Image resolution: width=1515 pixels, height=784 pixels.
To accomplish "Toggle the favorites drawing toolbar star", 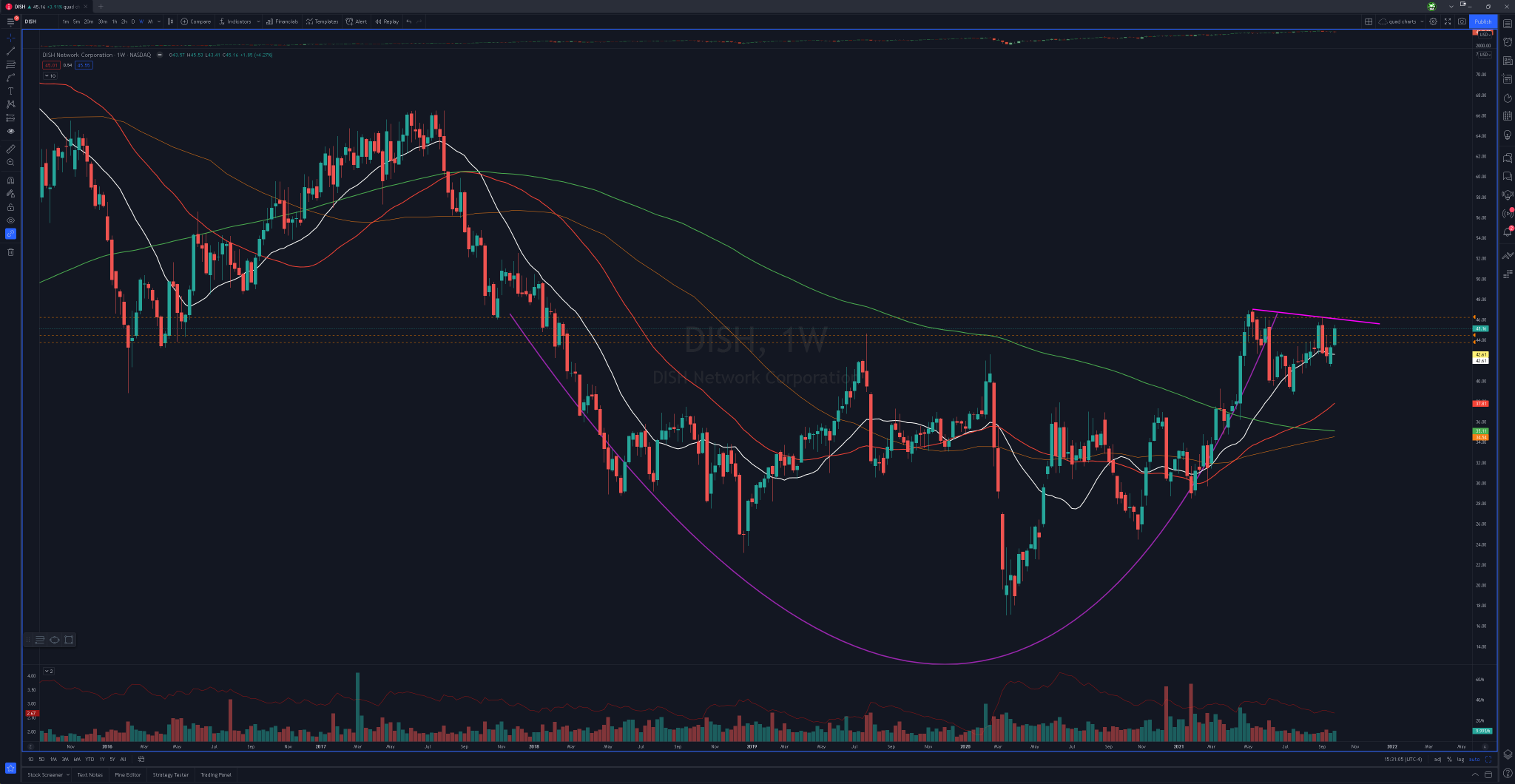I will pos(10,768).
